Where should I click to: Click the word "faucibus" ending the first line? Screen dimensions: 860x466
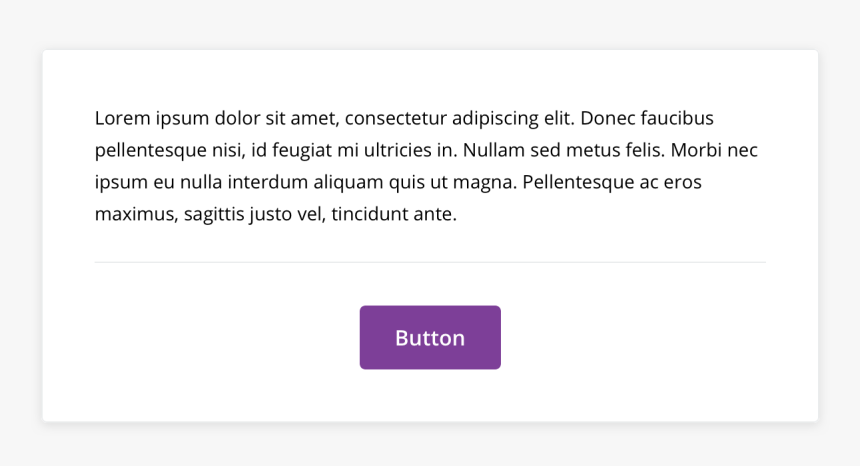[x=677, y=119]
